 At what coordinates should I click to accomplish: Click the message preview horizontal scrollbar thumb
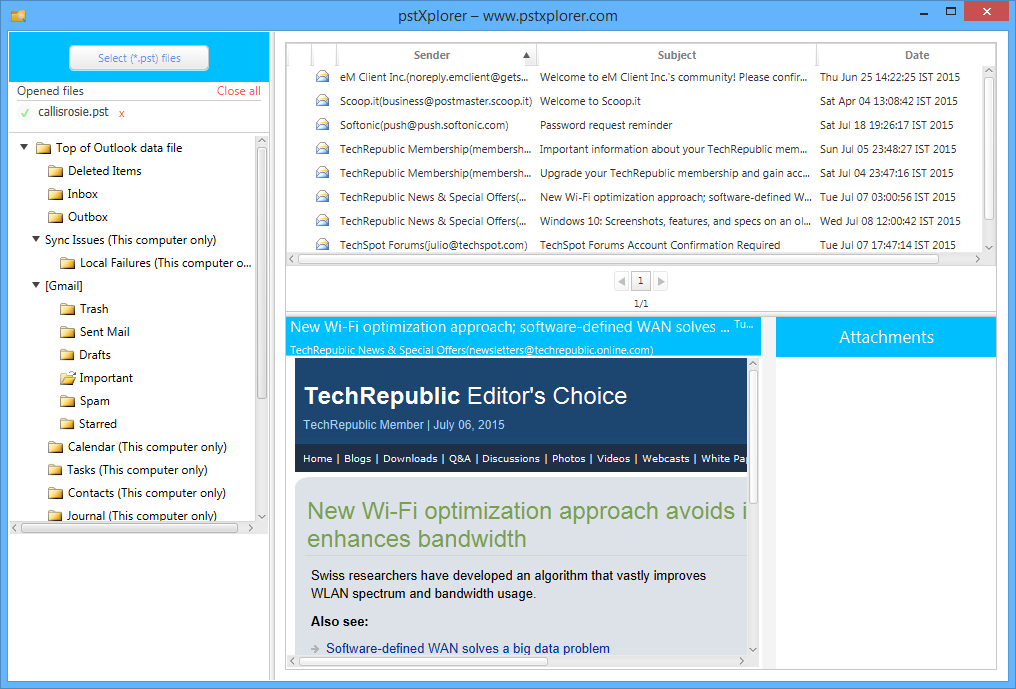coord(423,661)
